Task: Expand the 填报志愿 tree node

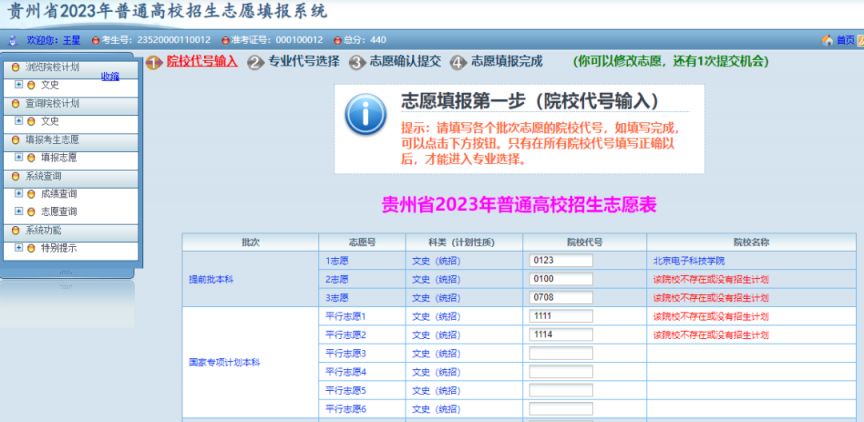Action: [x=19, y=158]
